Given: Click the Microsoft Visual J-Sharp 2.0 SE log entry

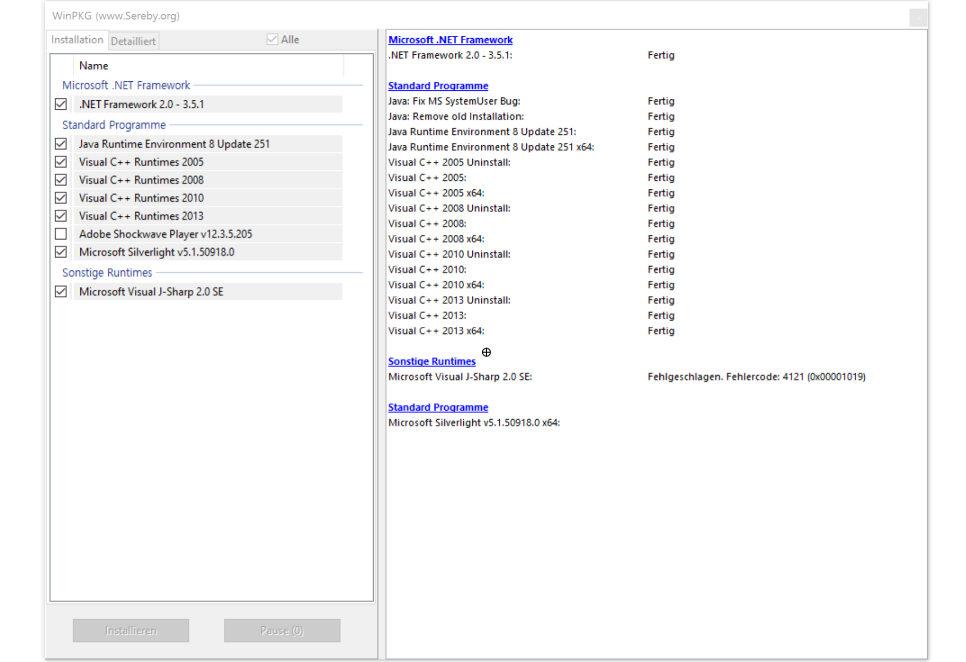Looking at the screenshot, I should click(x=460, y=376).
